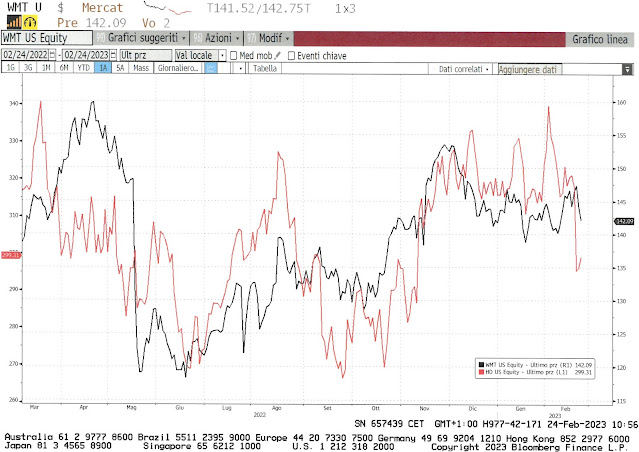Select the 1A time range tab

point(103,68)
